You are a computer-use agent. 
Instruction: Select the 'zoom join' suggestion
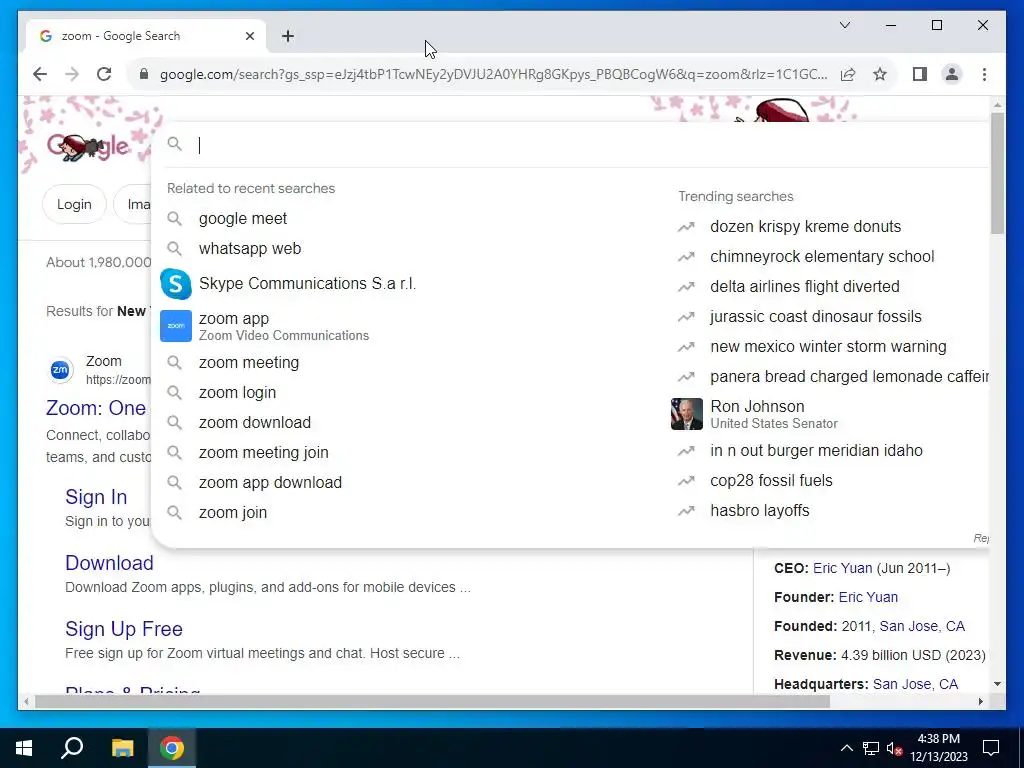[x=232, y=513]
